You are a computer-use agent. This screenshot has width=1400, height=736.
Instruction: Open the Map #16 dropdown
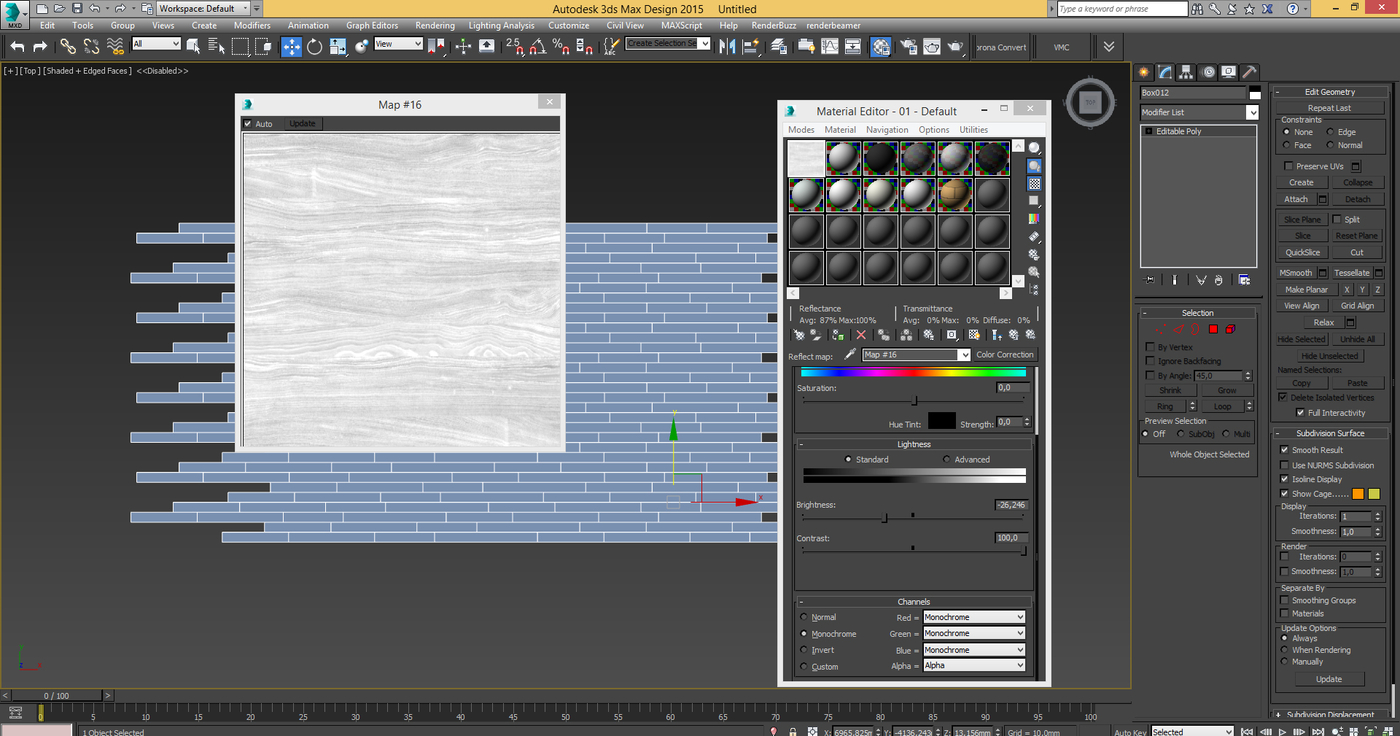pos(916,355)
